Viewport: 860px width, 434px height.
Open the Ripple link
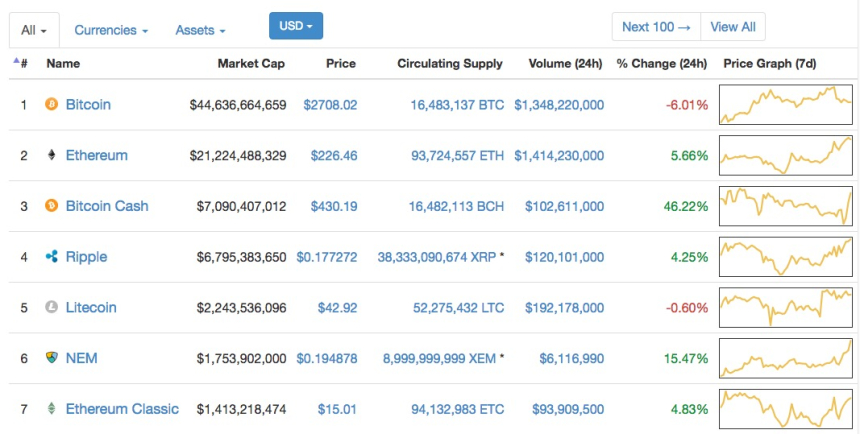(87, 257)
